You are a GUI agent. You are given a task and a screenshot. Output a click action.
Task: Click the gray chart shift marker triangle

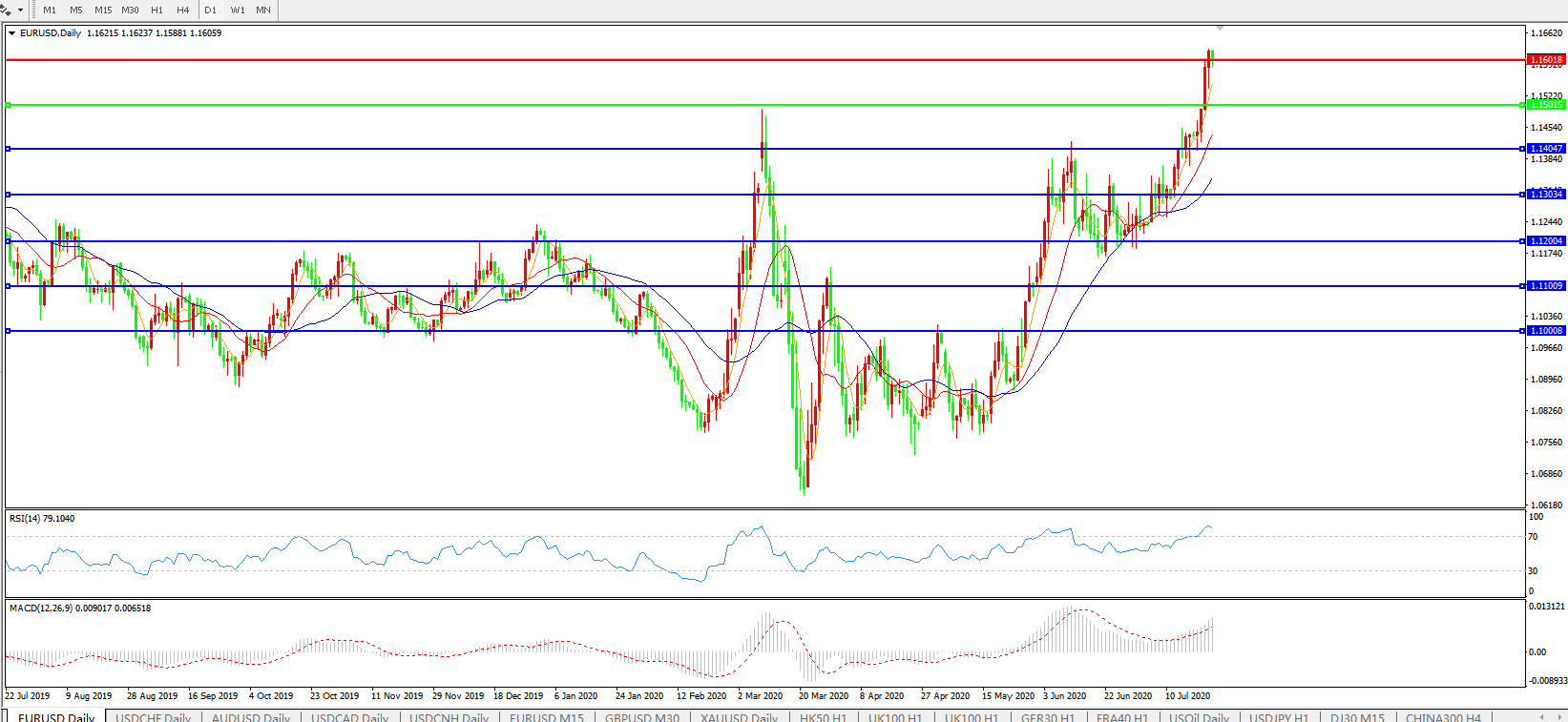point(1220,28)
